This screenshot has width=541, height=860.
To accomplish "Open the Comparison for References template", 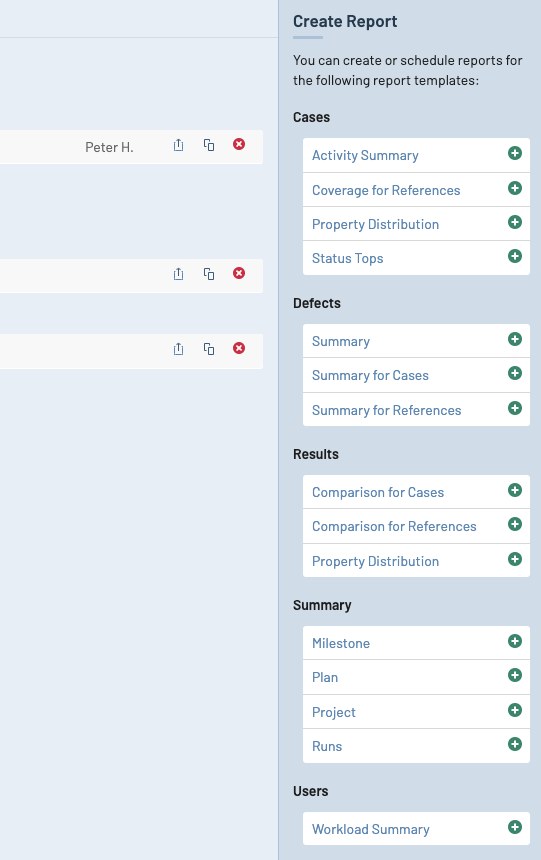I will 394,527.
